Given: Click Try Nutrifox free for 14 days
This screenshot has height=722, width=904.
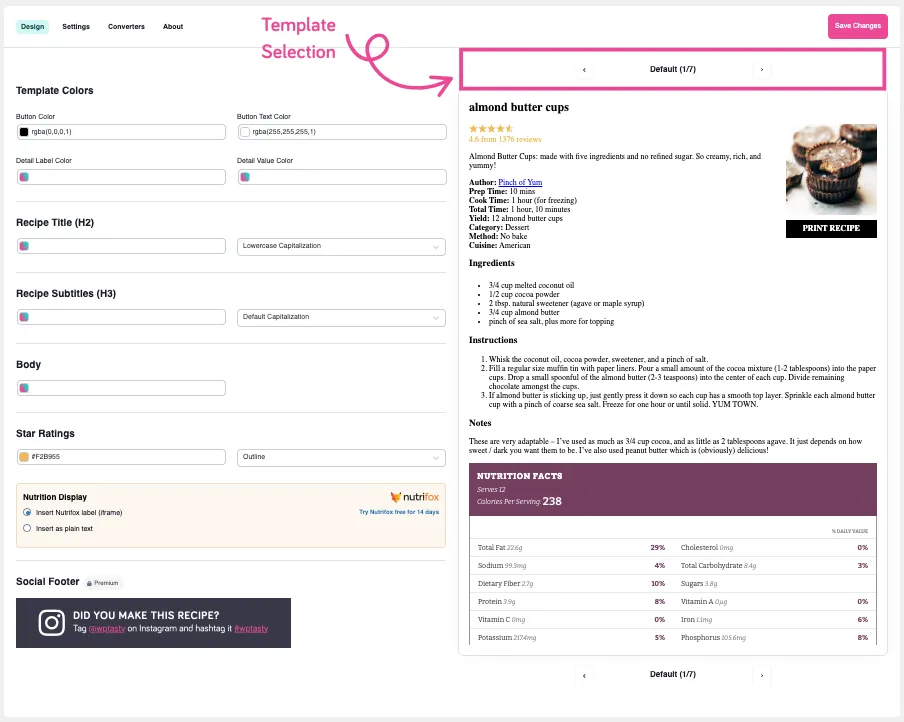Looking at the screenshot, I should [399, 512].
